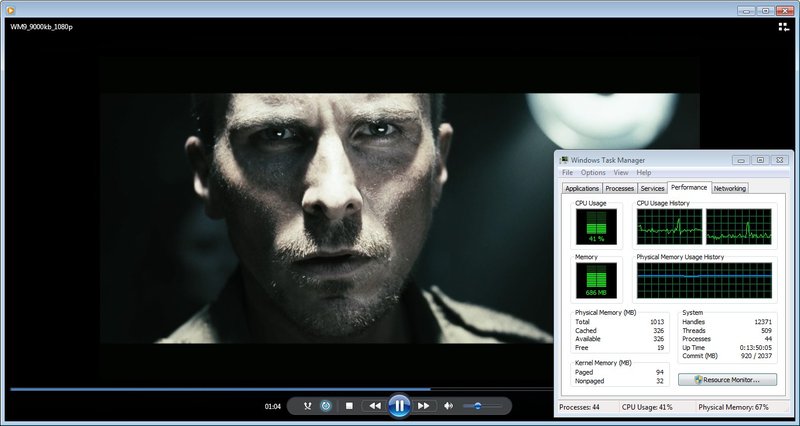
Task: Click status bar Processes: 44
Action: click(x=580, y=407)
